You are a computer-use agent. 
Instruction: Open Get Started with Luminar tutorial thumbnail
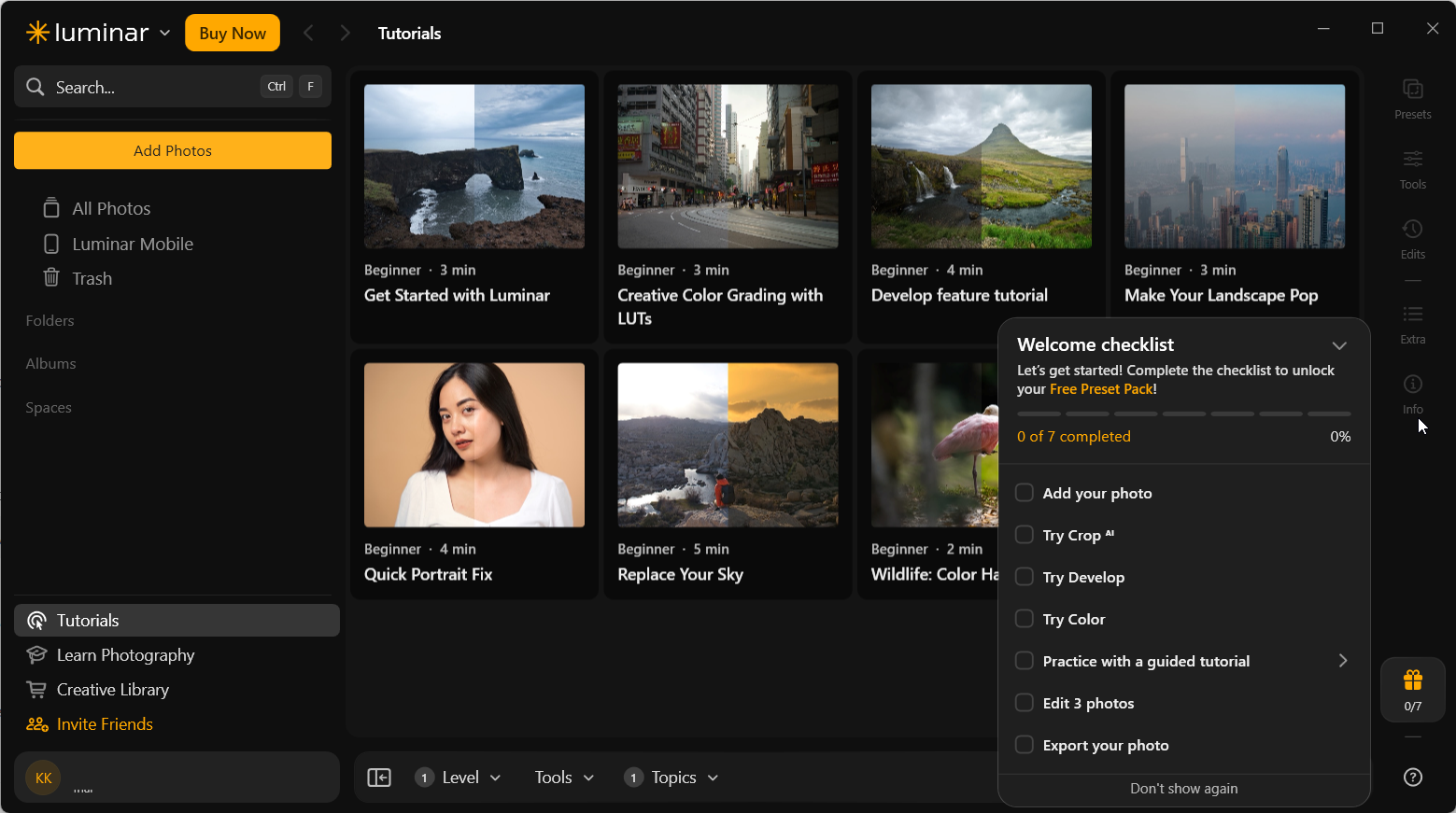(x=474, y=166)
